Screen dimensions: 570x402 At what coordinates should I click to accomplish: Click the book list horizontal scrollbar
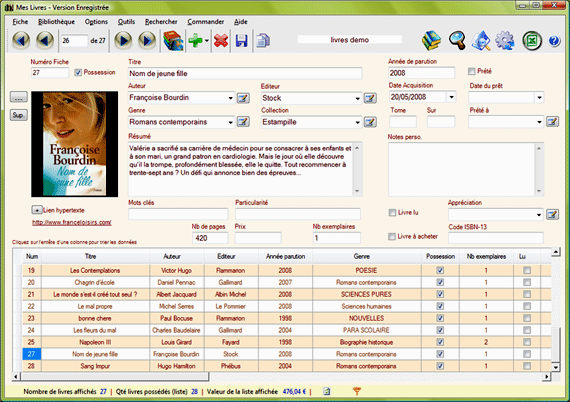pos(281,377)
